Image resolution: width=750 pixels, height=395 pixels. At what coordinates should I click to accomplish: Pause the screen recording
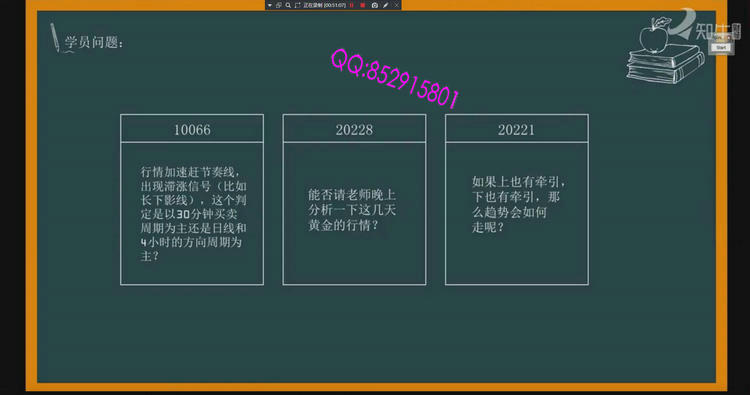352,5
